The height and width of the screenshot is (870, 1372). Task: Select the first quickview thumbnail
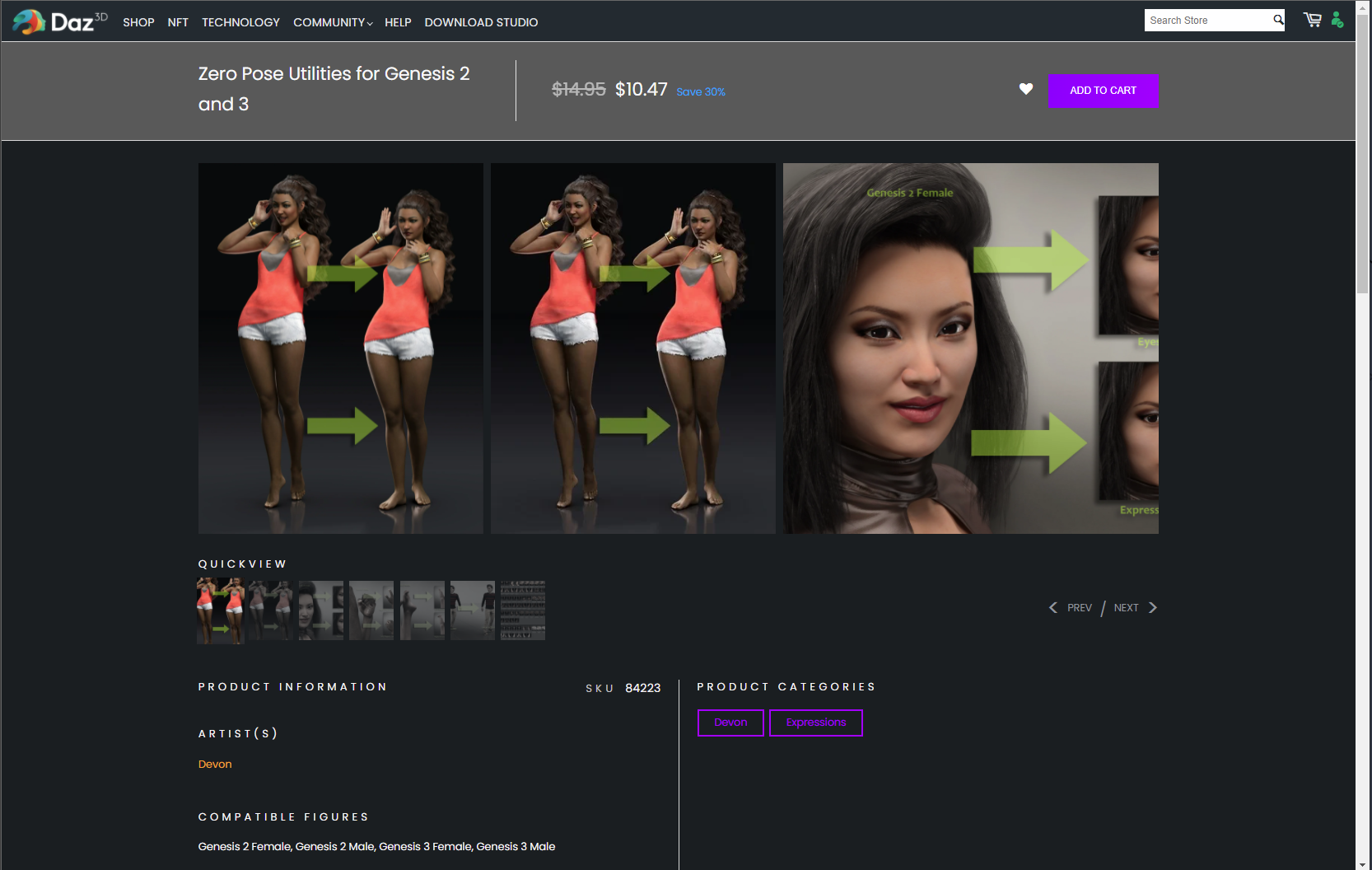pyautogui.click(x=221, y=610)
